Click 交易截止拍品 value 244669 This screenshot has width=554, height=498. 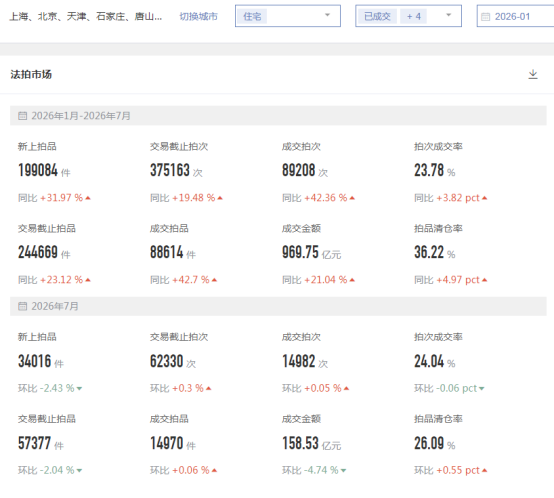click(38, 252)
